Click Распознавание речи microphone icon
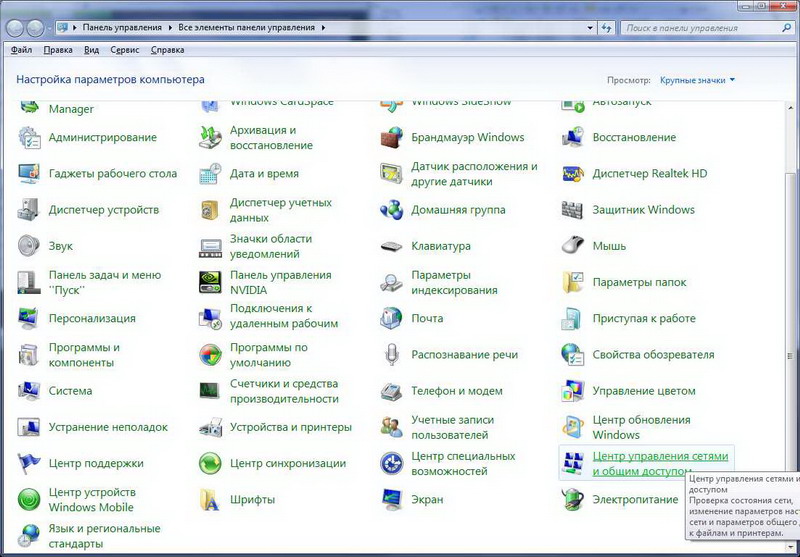Screen dimensions: 800x557 point(392,355)
